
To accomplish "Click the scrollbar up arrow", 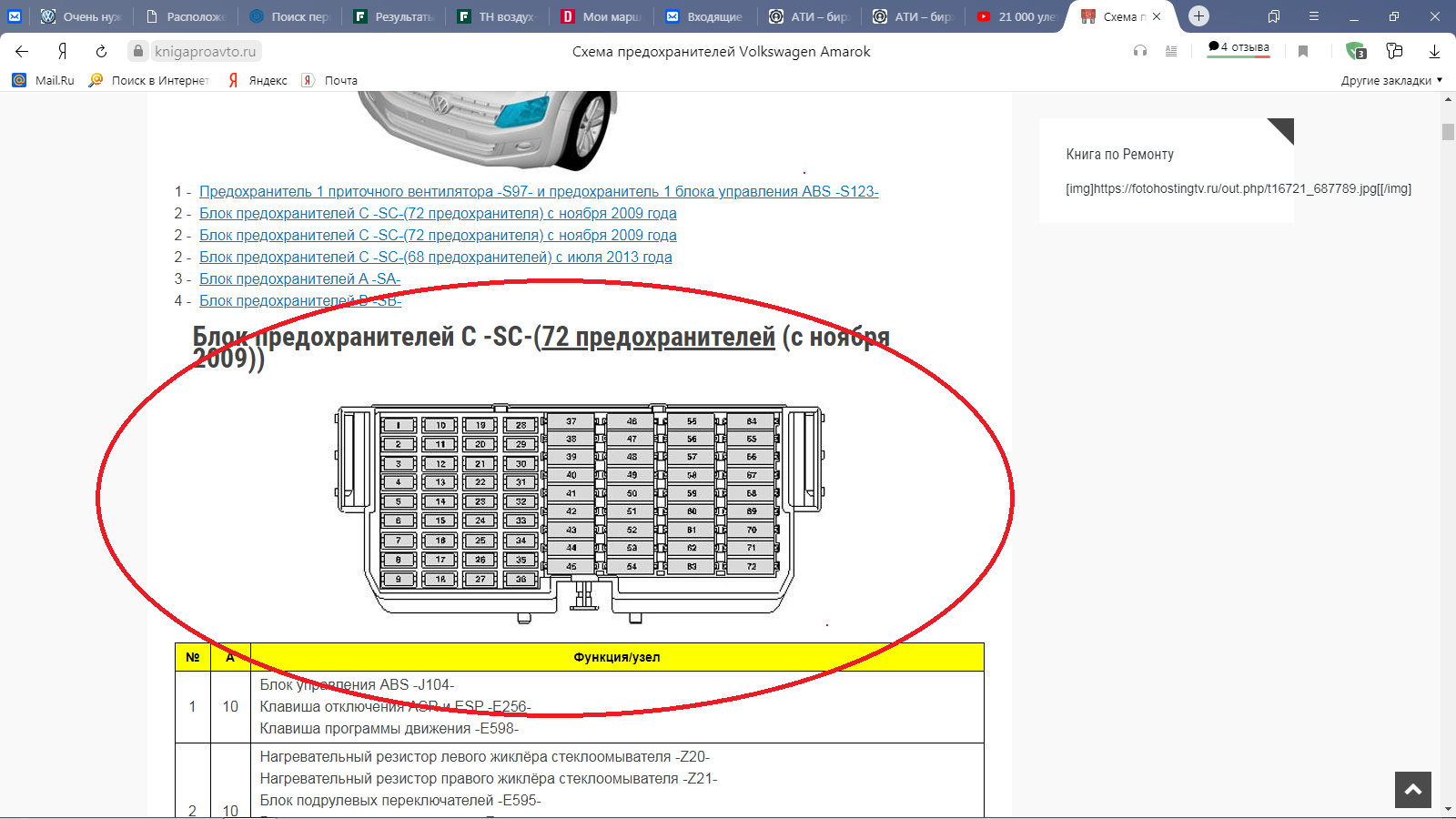I will (1448, 101).
